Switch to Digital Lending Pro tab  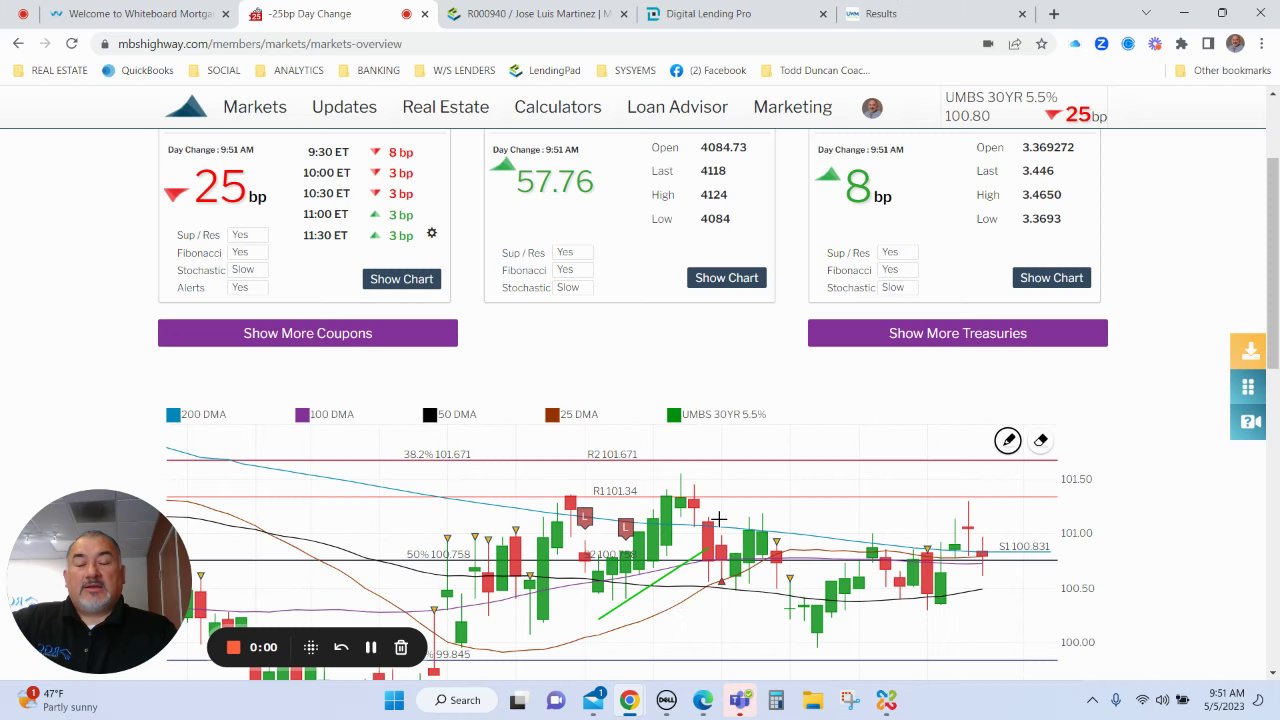click(737, 14)
